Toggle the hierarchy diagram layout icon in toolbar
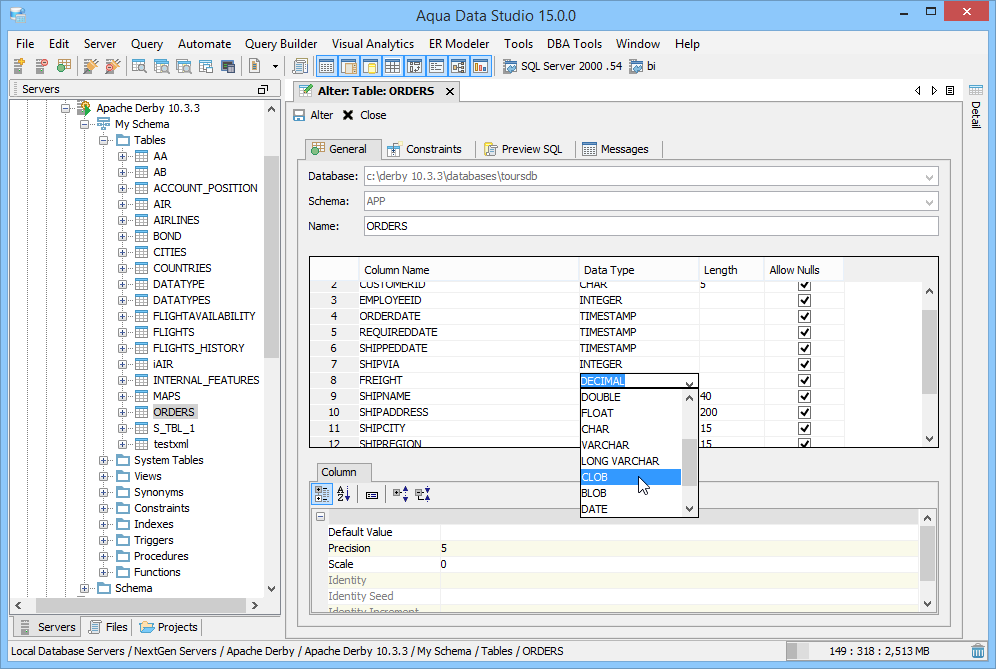This screenshot has height=669, width=996. (459, 66)
